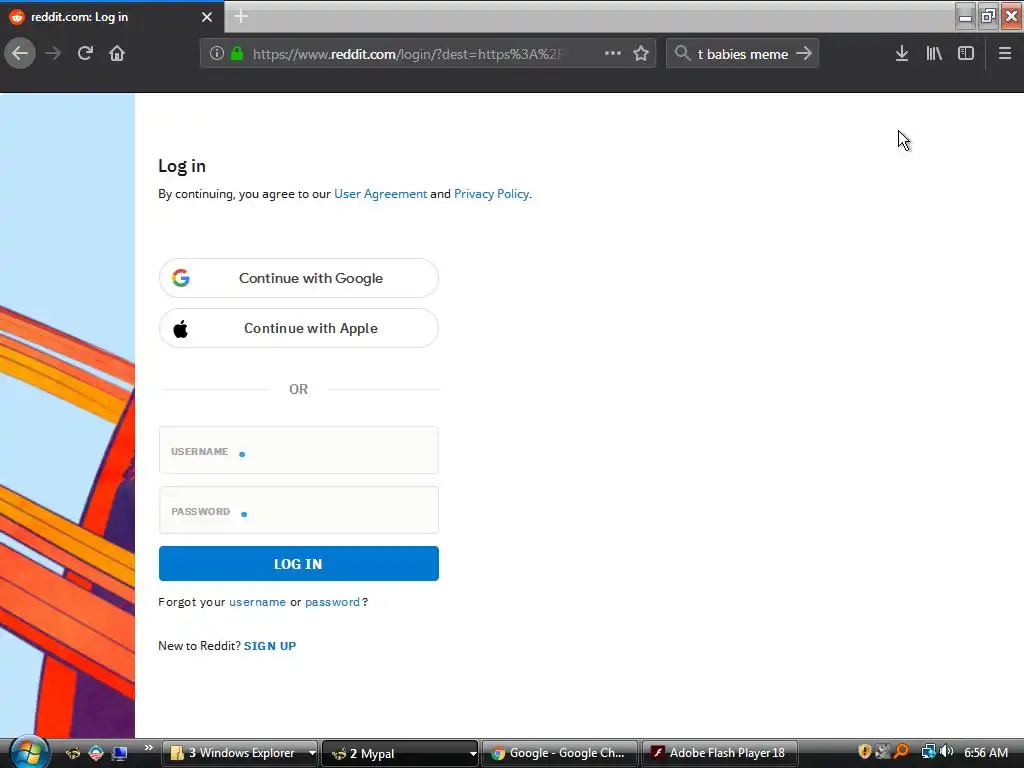Continue with Apple sign-in
The height and width of the screenshot is (768, 1024).
tap(298, 328)
